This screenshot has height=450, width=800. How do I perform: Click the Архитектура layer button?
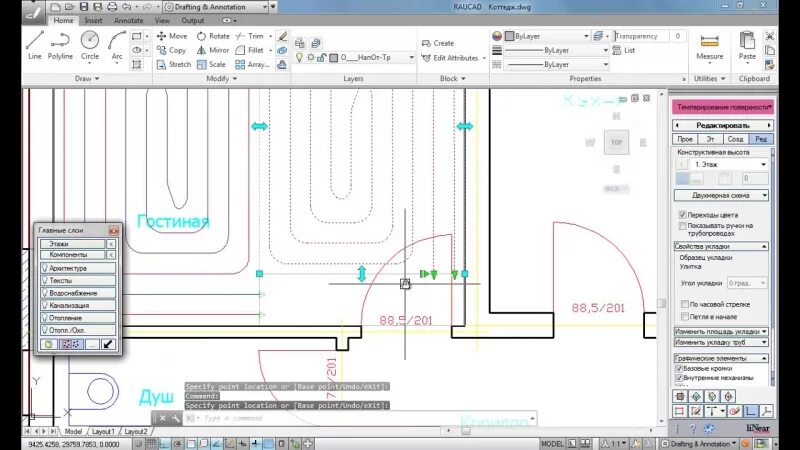(78, 268)
